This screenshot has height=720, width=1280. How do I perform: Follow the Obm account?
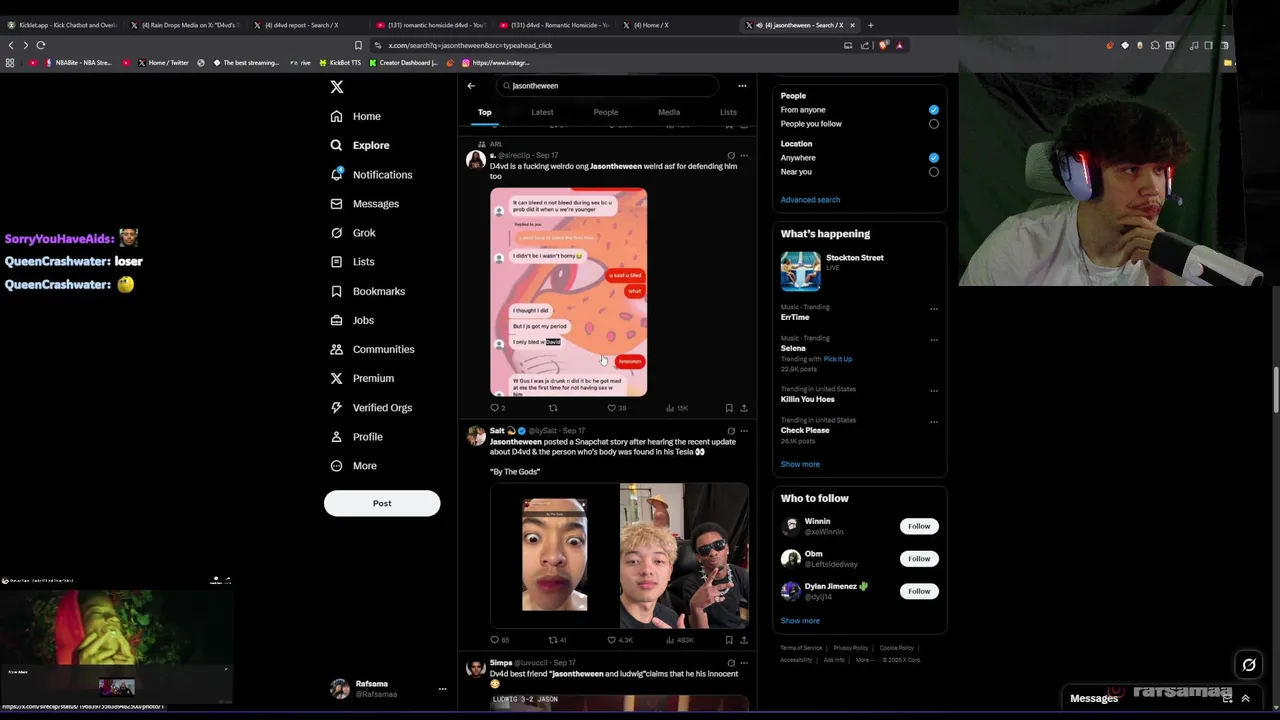[x=919, y=558]
